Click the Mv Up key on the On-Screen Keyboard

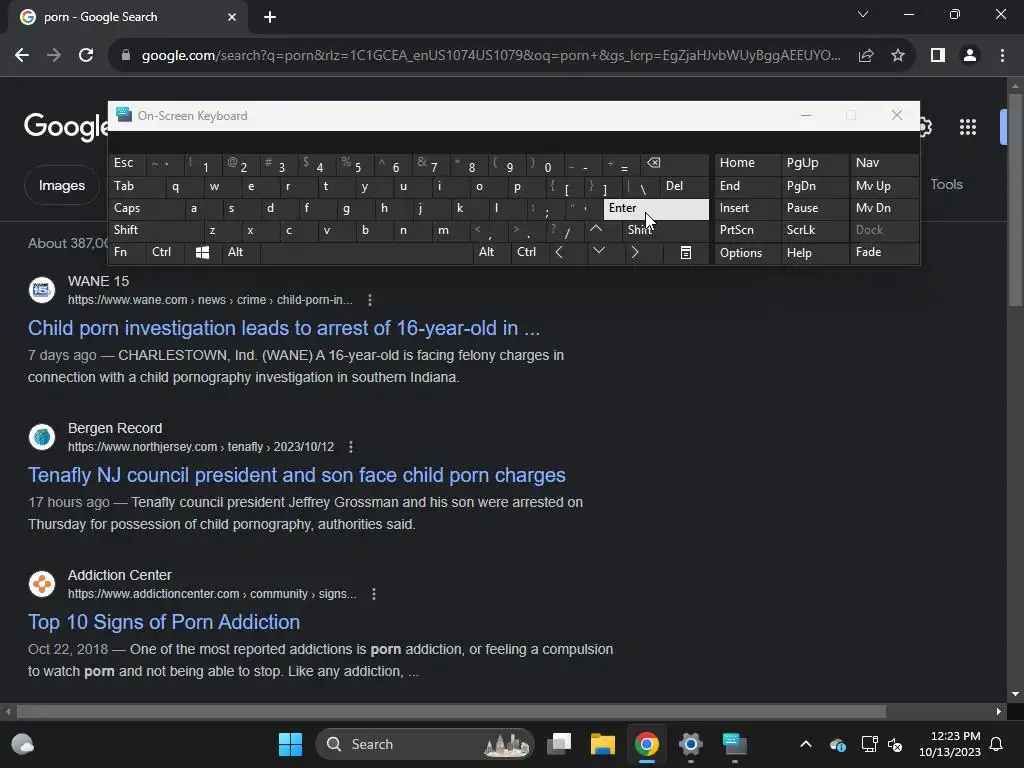(884, 186)
